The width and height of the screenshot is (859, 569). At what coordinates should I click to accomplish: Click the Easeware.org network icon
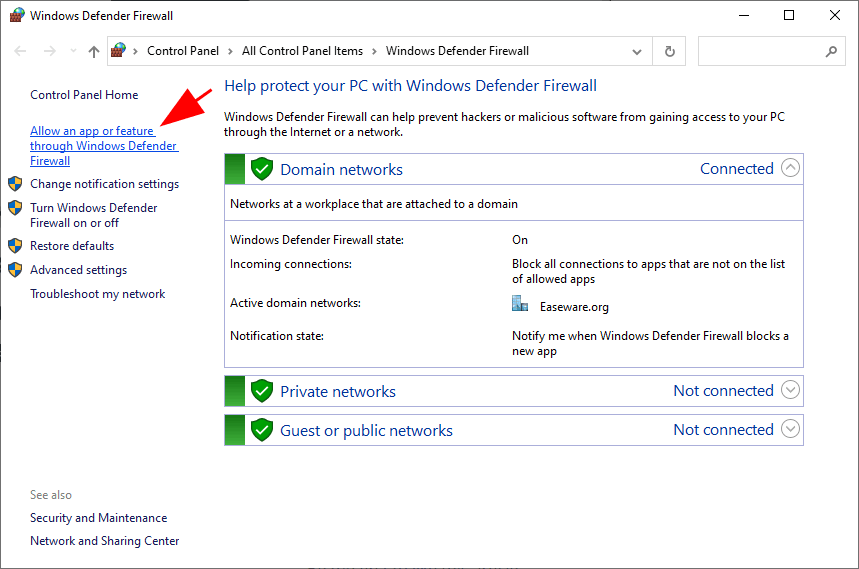[520, 304]
